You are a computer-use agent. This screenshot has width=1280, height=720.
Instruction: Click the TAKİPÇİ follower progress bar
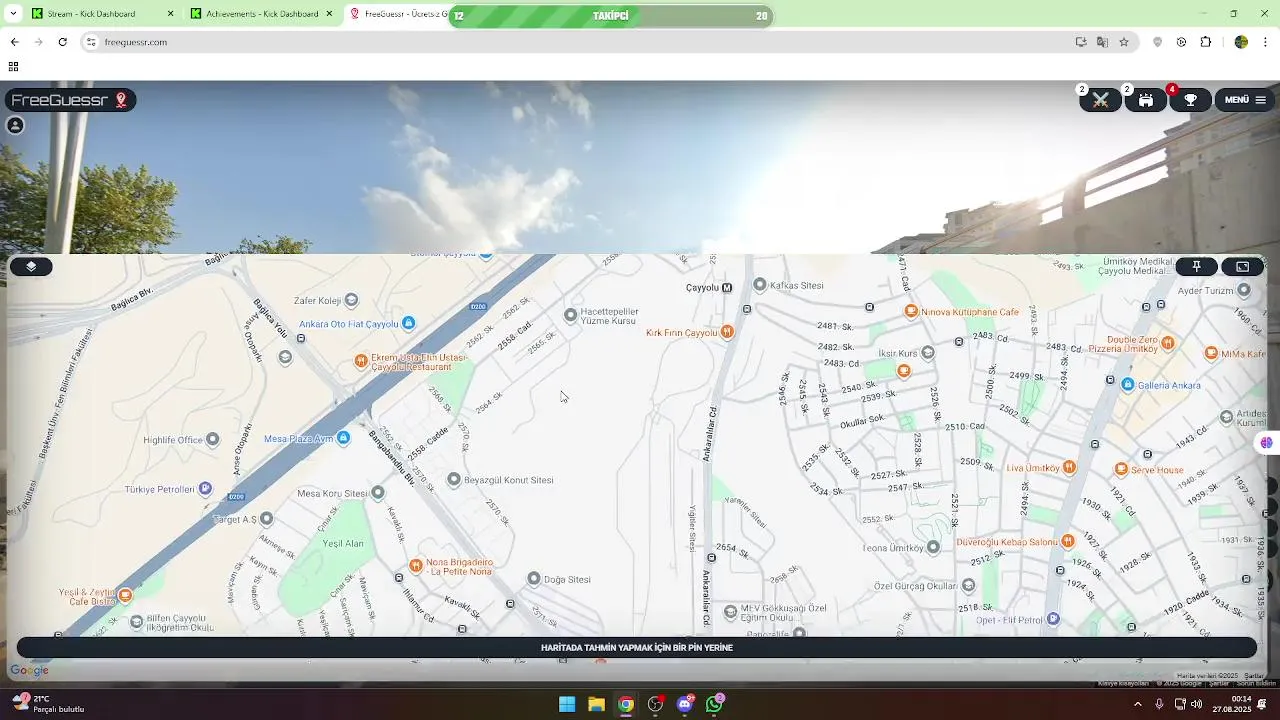pyautogui.click(x=610, y=16)
